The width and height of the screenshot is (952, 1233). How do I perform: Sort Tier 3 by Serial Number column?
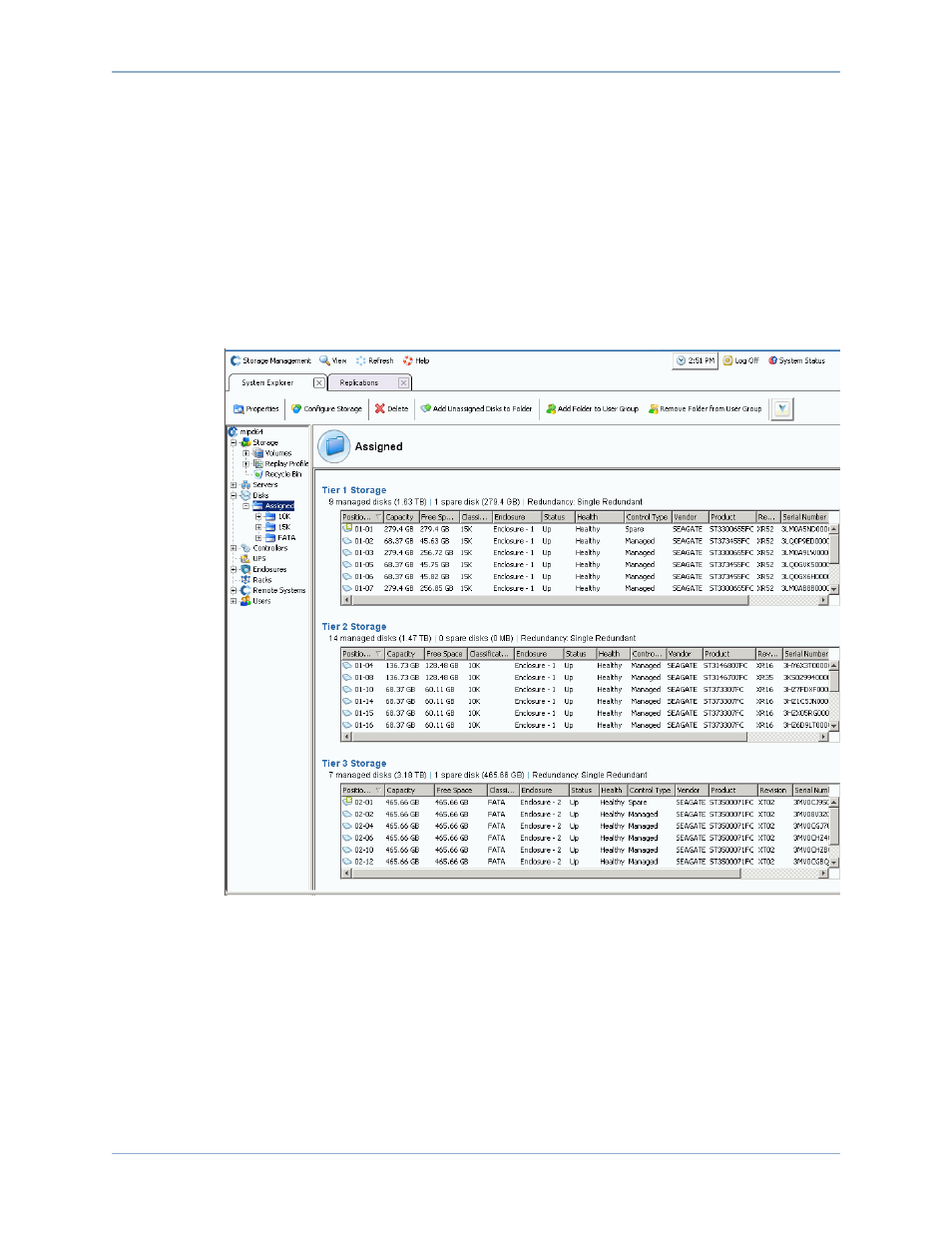[x=811, y=790]
